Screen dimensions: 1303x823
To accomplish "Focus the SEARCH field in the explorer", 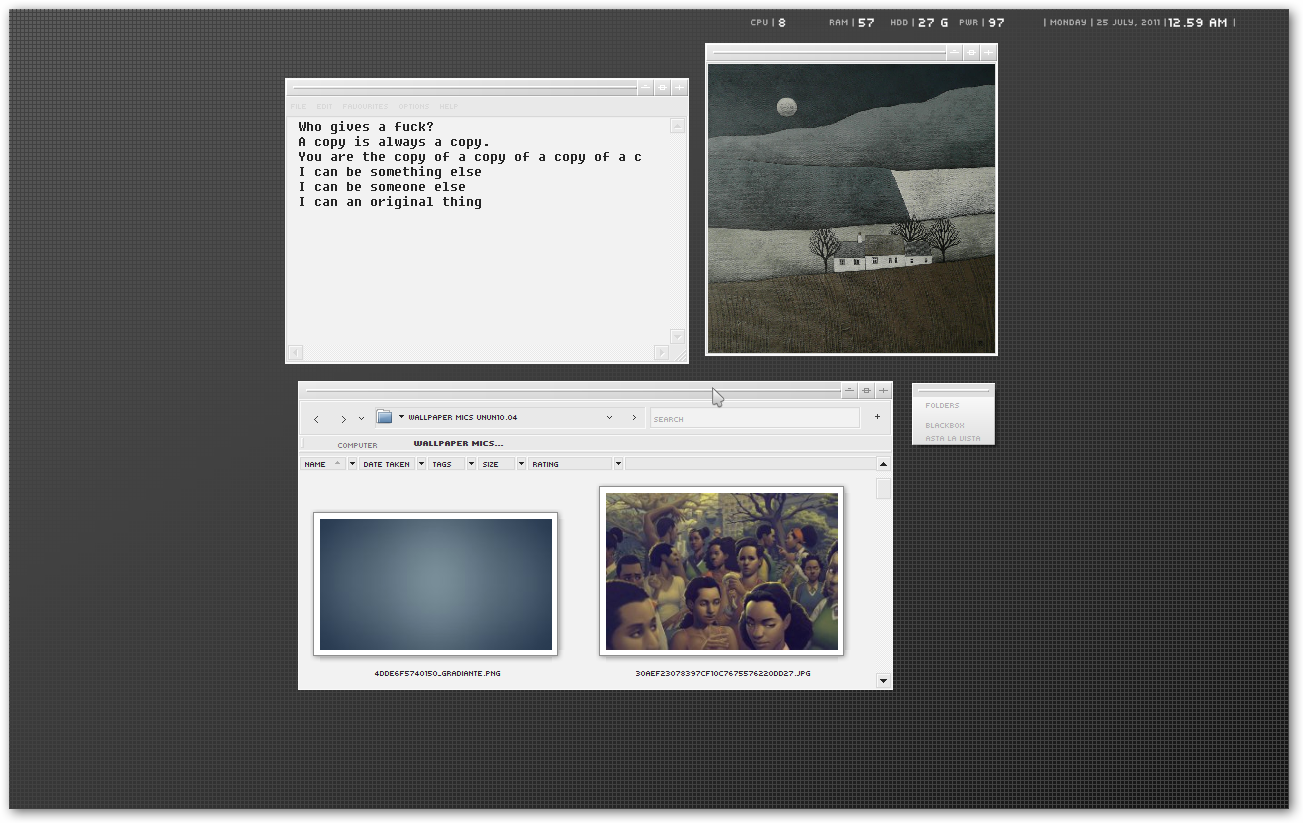I will (x=755, y=418).
